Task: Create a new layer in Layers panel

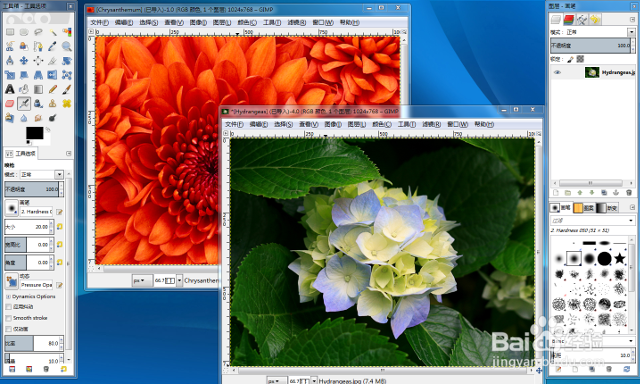Action: [x=556, y=193]
